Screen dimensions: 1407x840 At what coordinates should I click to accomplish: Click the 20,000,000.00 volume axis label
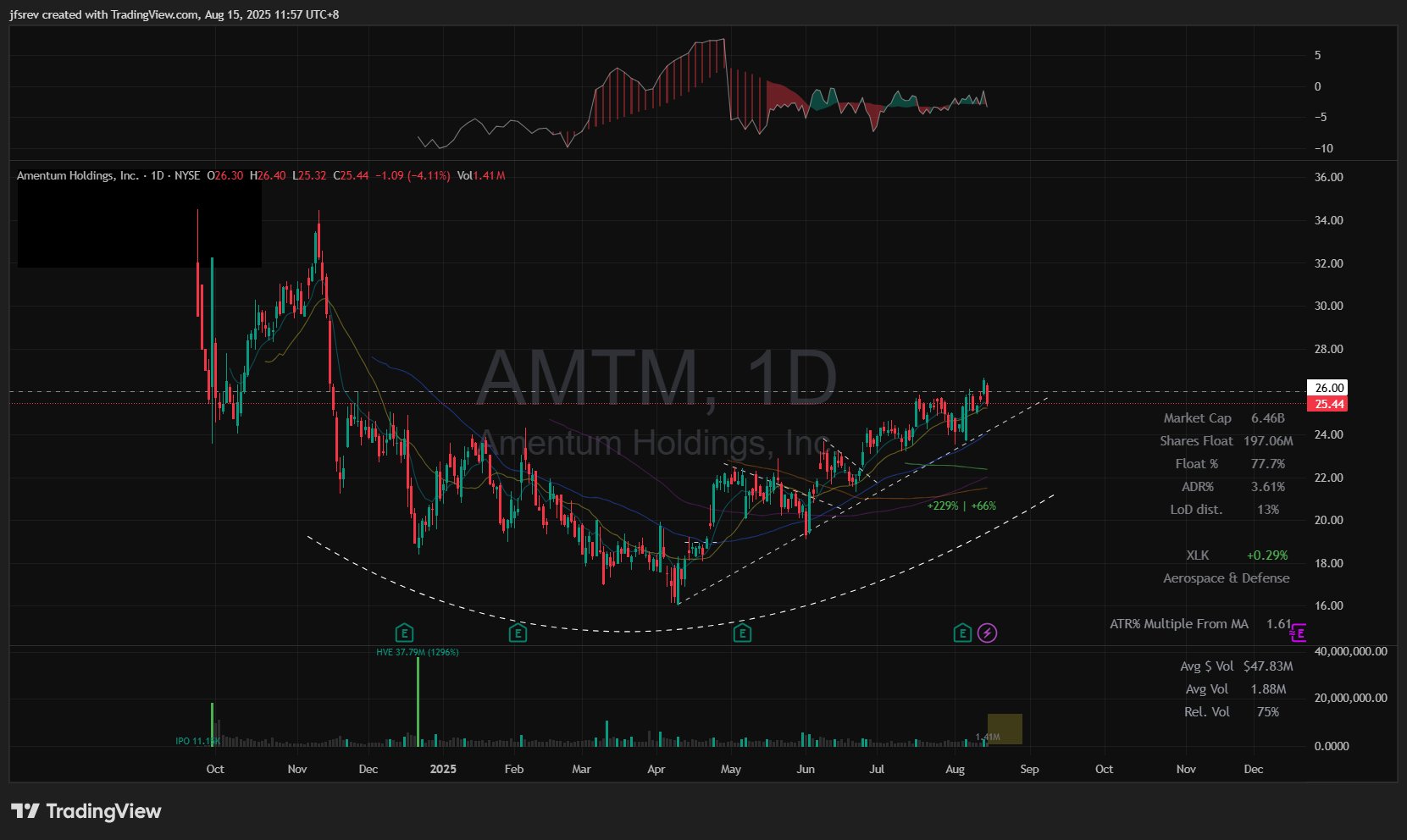[1350, 698]
